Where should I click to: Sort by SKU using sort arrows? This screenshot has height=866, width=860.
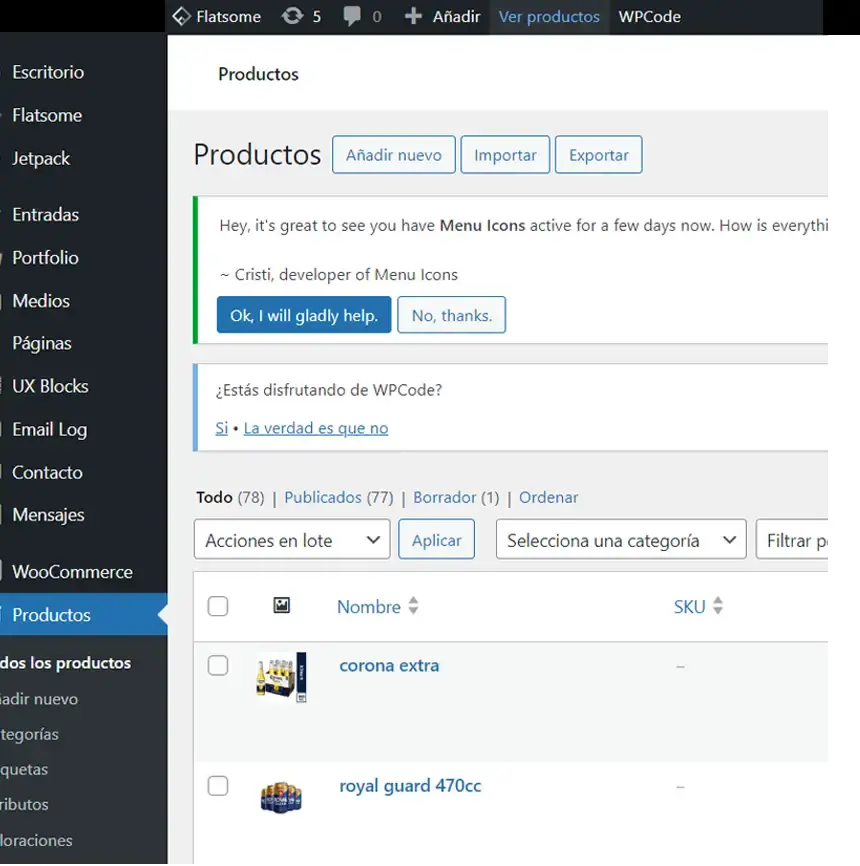point(718,607)
